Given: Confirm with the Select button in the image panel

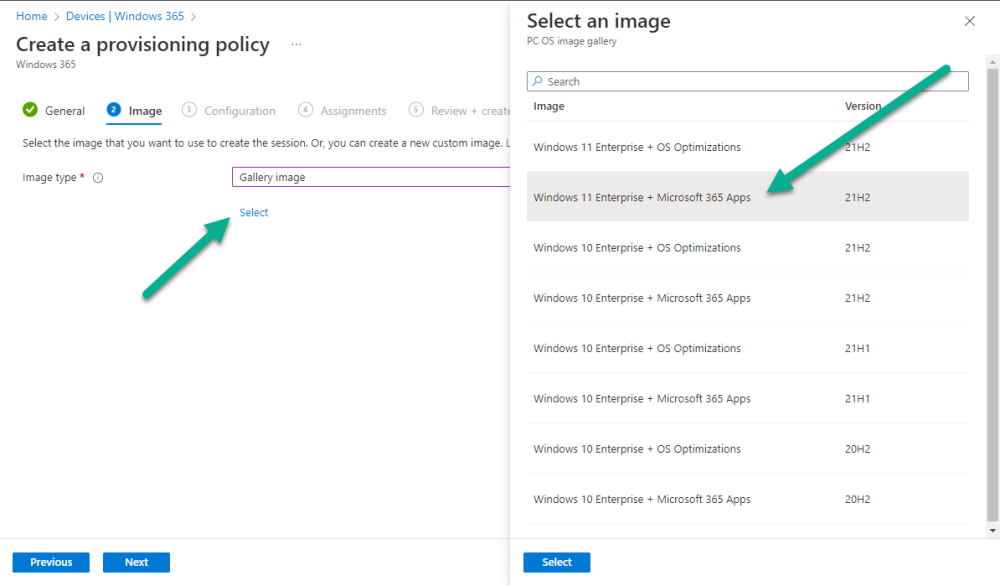Looking at the screenshot, I should 557,562.
